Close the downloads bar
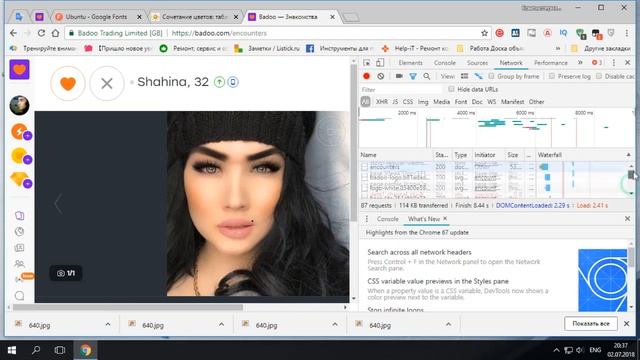The height and width of the screenshot is (360, 640). point(627,324)
